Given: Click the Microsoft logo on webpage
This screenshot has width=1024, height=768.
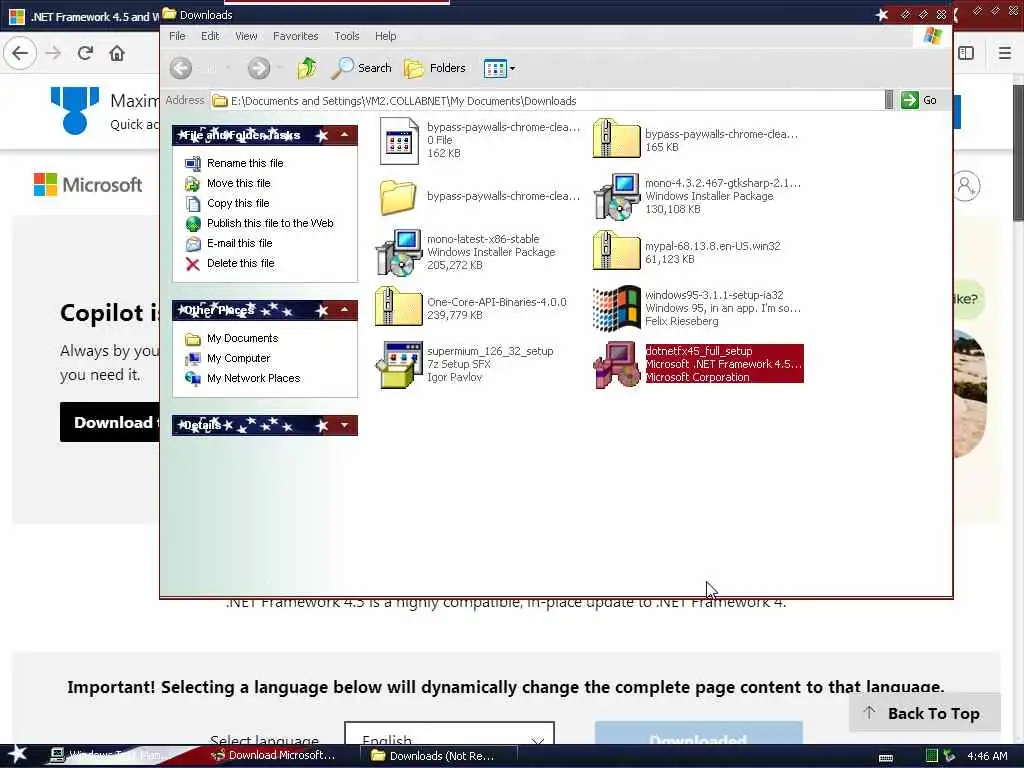Looking at the screenshot, I should click(x=88, y=185).
